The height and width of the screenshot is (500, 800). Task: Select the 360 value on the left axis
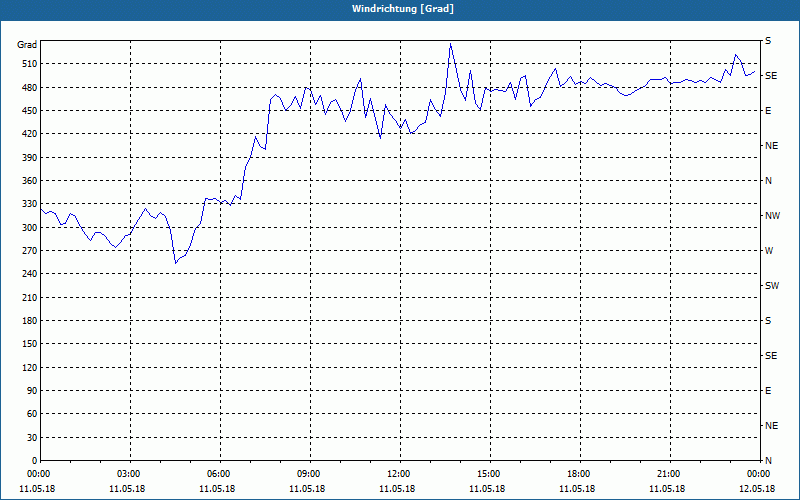point(30,181)
